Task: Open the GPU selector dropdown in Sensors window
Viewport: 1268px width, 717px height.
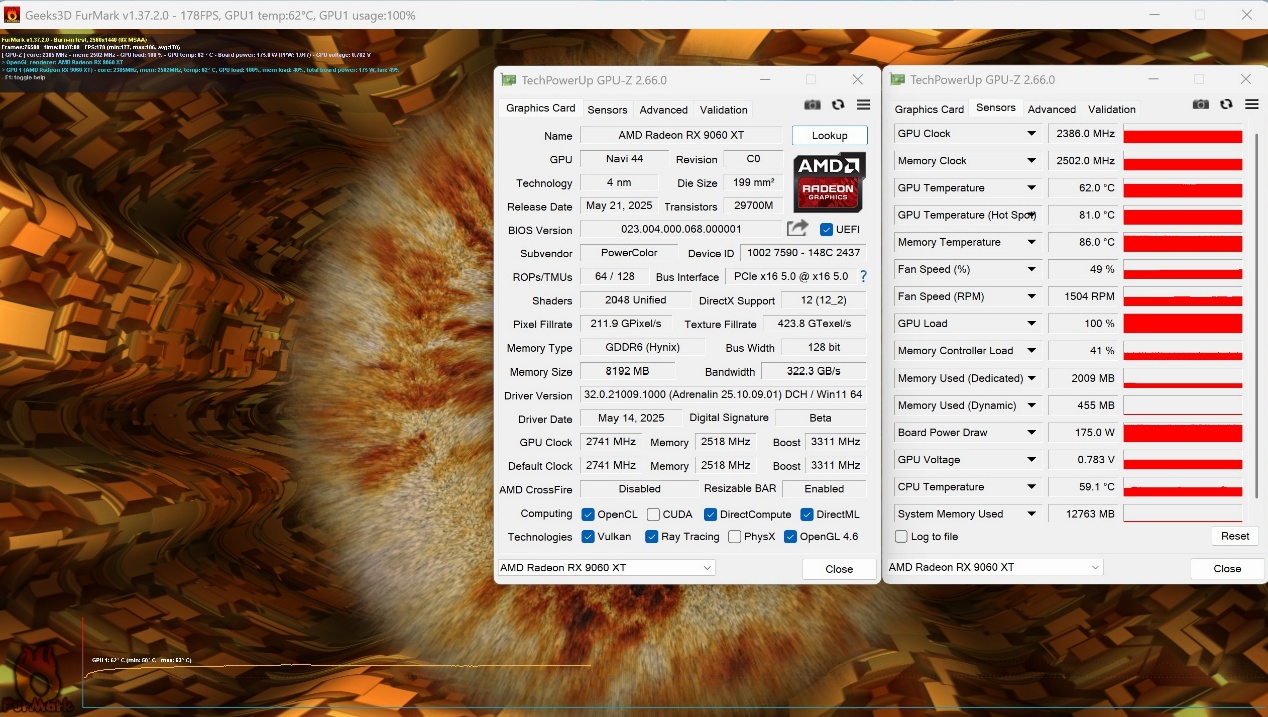Action: point(995,568)
